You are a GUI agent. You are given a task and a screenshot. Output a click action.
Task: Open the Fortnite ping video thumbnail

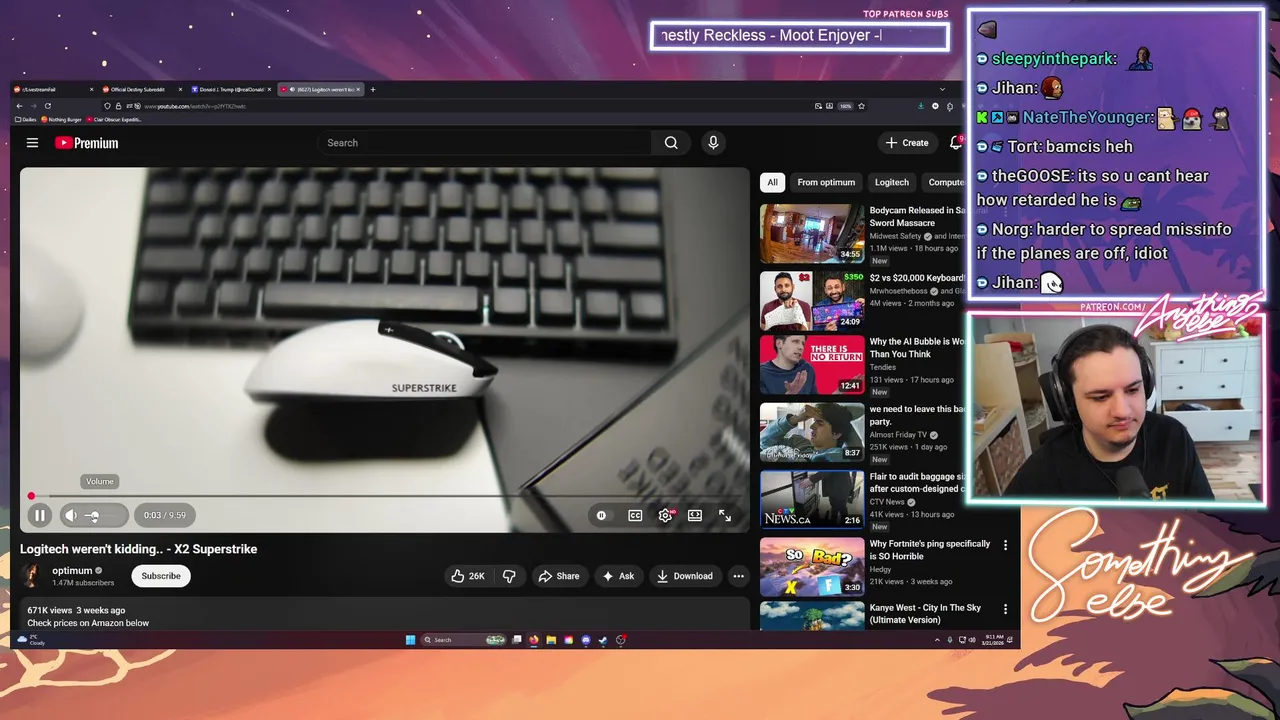(812, 566)
